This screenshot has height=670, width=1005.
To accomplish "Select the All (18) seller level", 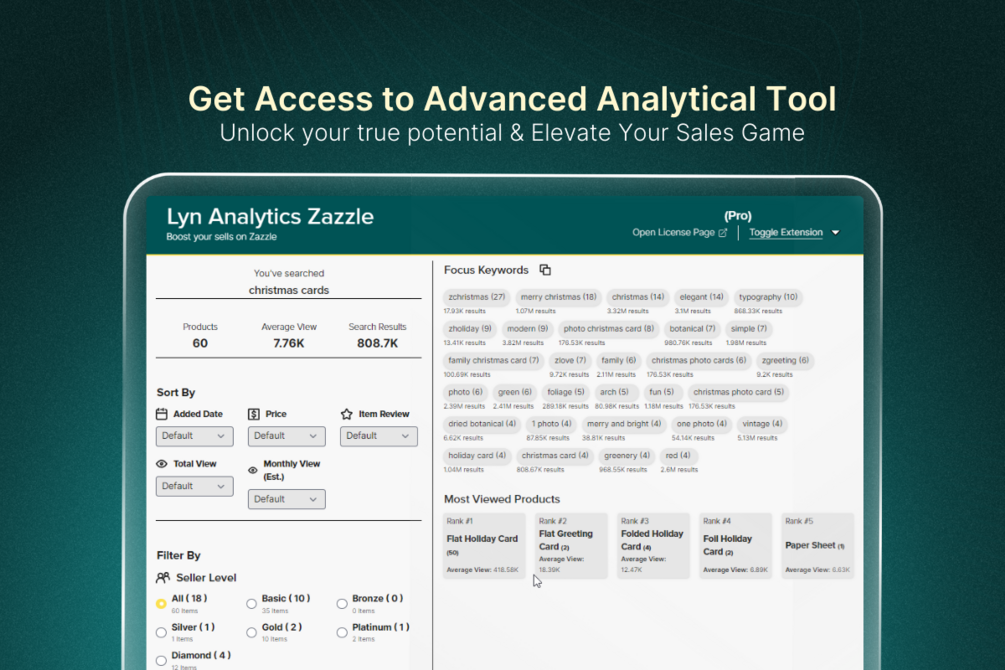I will 161,604.
